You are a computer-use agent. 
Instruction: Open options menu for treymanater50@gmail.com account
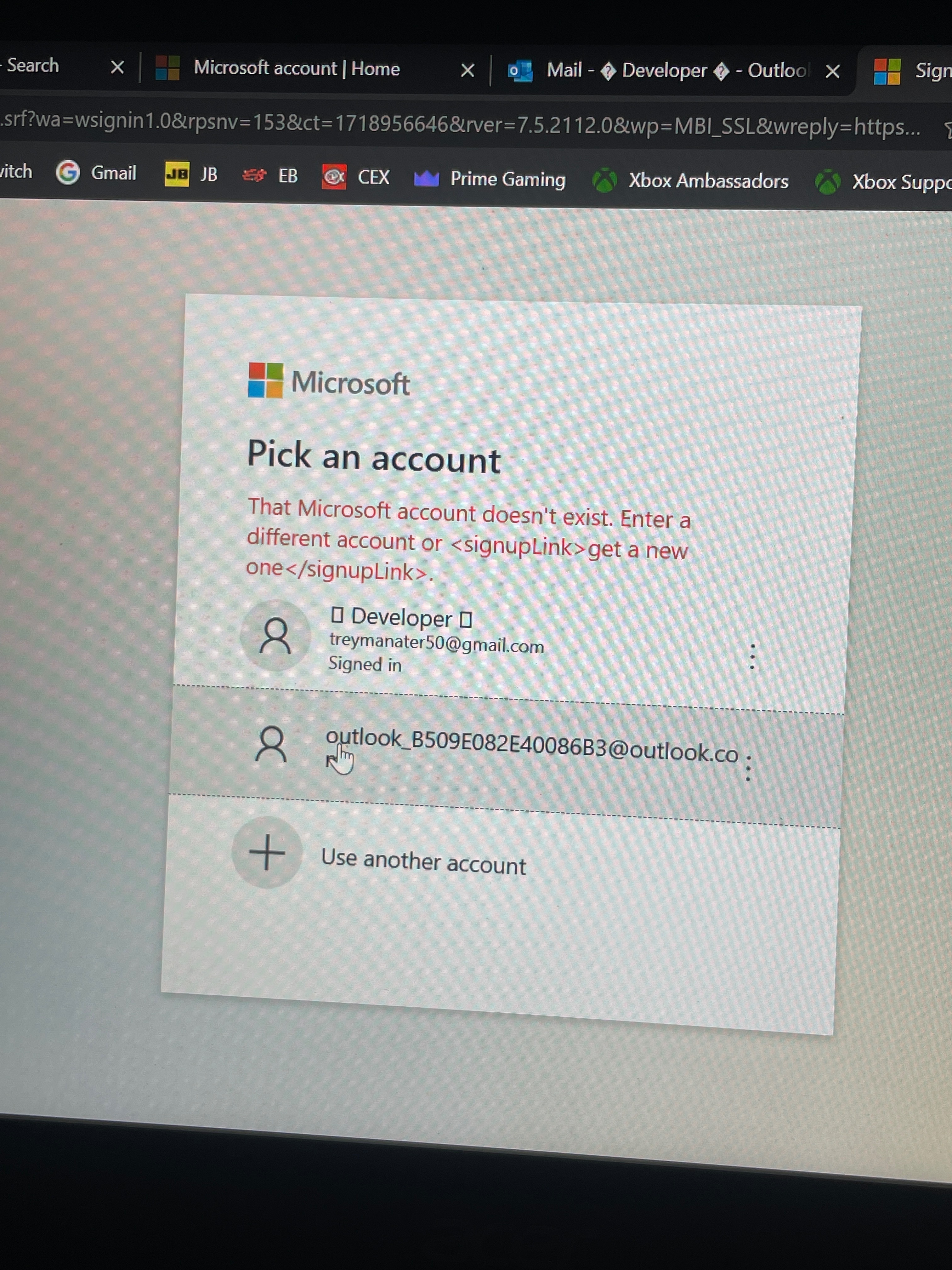tap(752, 657)
